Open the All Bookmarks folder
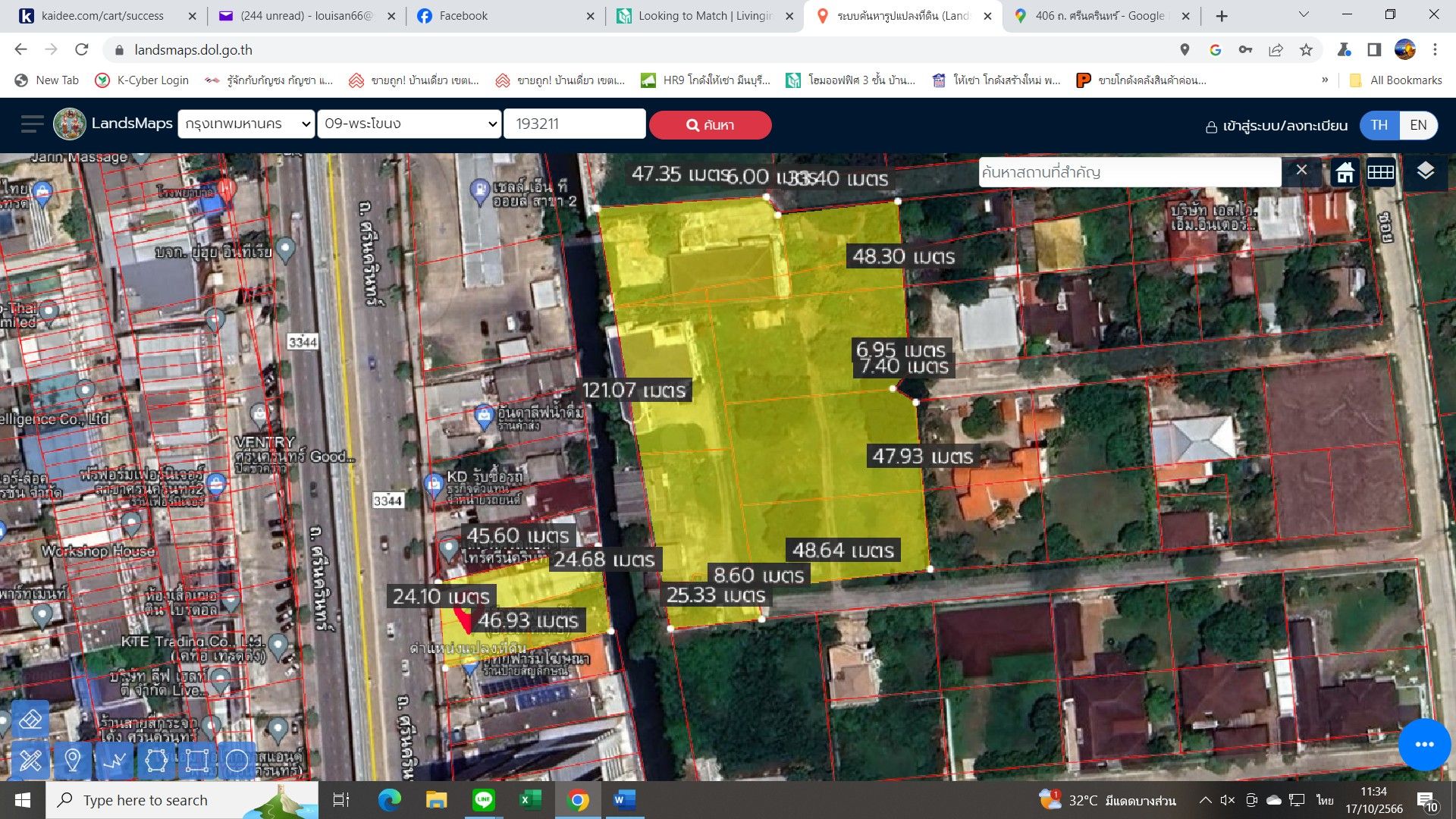 click(x=1396, y=80)
